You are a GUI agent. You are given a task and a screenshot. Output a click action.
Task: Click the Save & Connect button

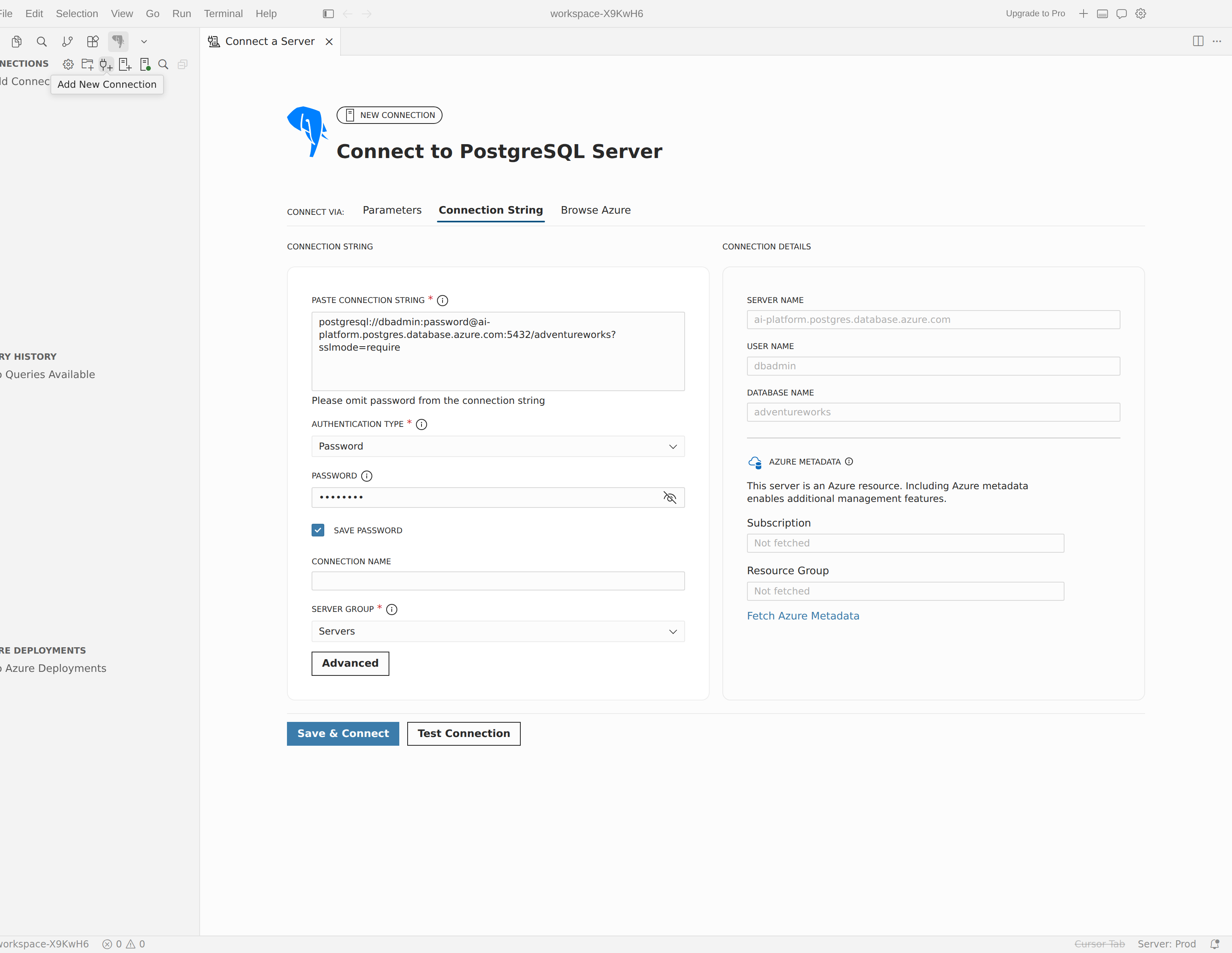point(343,733)
